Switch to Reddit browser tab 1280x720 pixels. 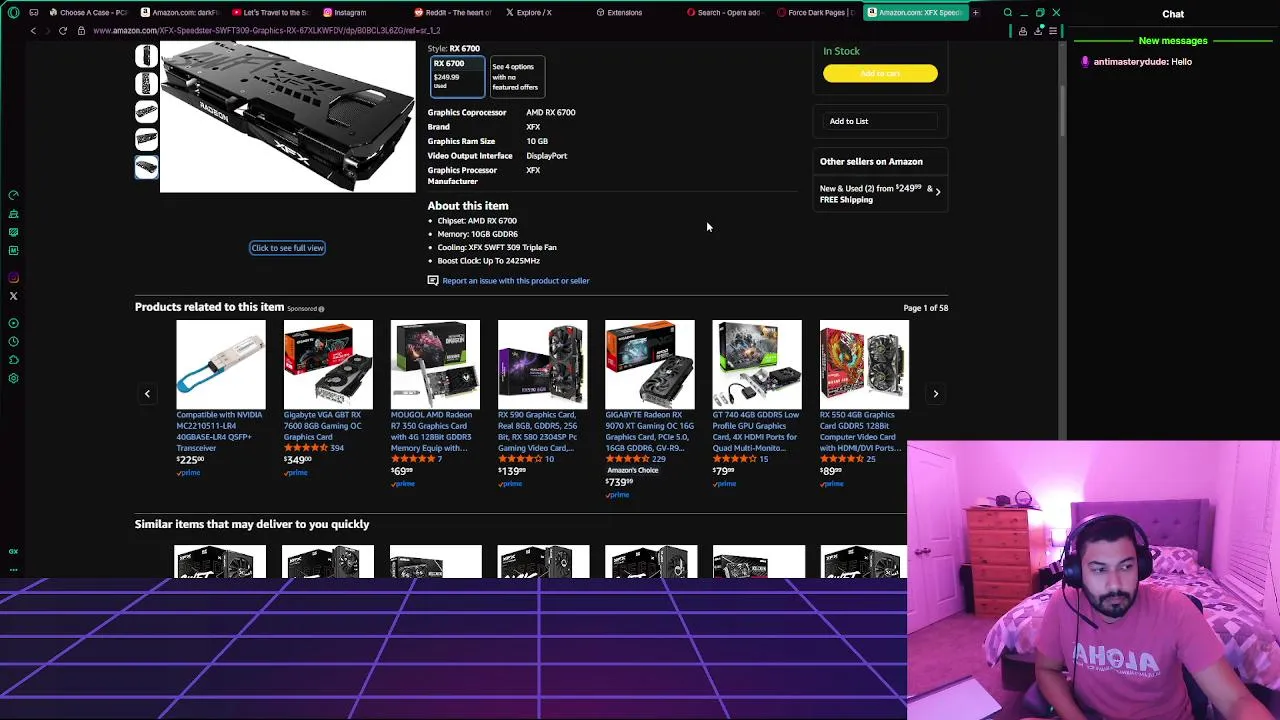(453, 12)
